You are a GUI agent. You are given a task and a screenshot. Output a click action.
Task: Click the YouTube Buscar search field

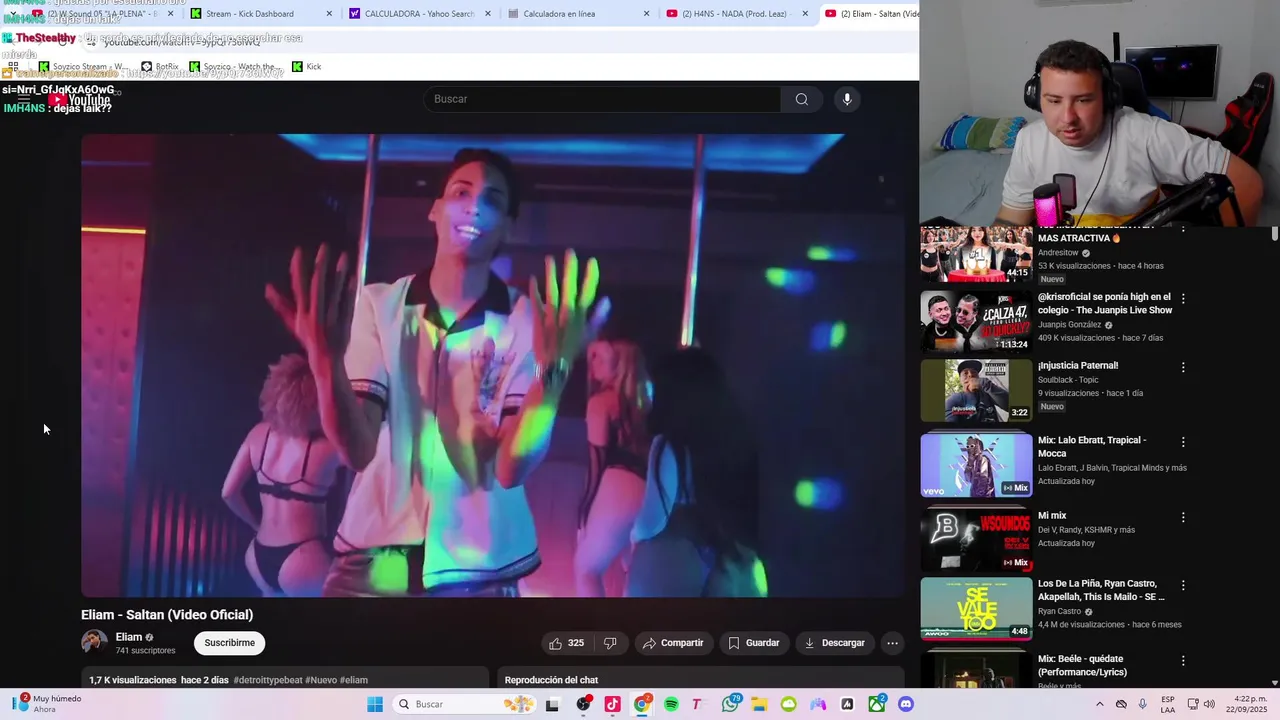tap(603, 99)
